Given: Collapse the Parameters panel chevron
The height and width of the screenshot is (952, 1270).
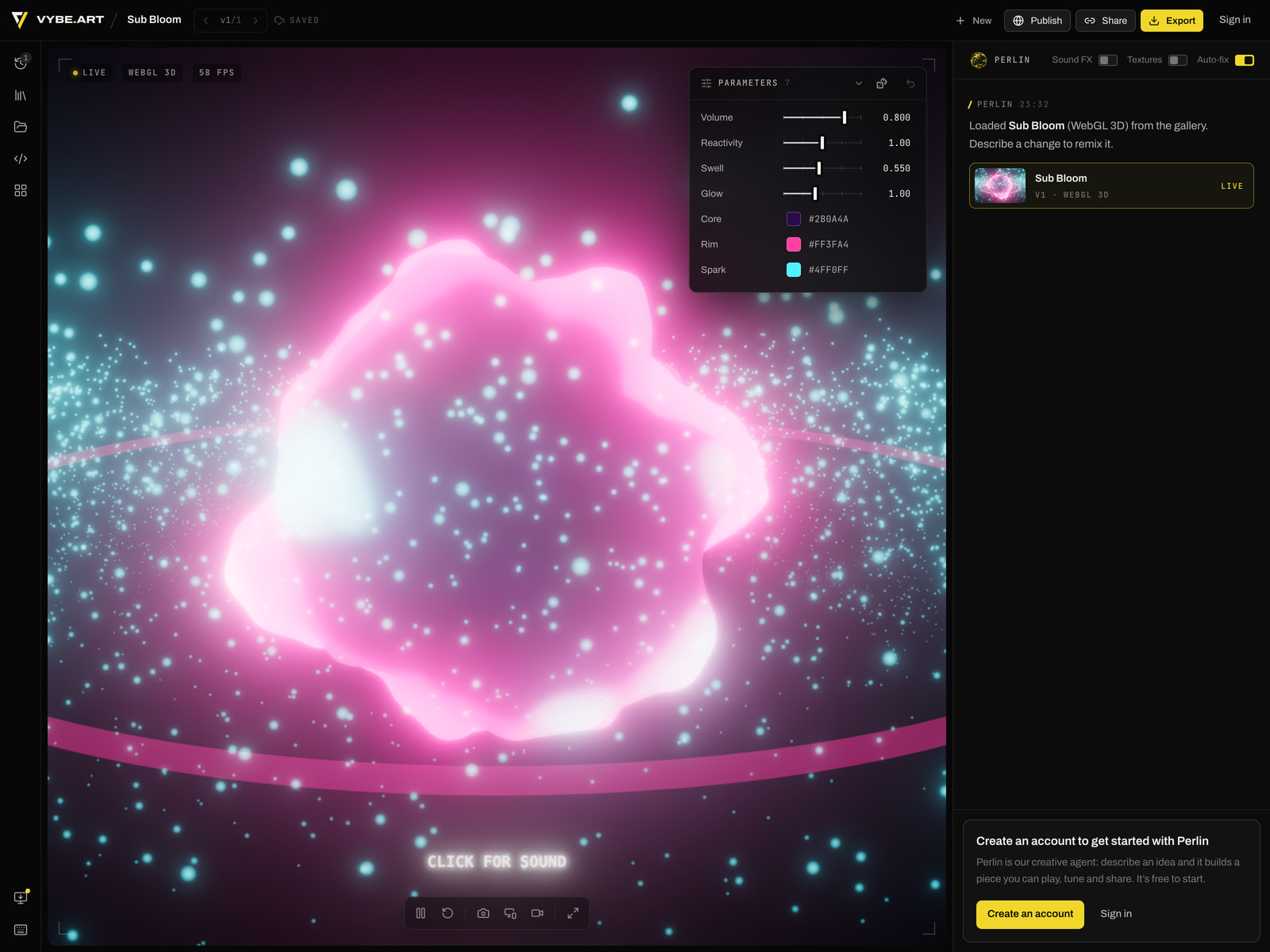Looking at the screenshot, I should click(x=858, y=83).
